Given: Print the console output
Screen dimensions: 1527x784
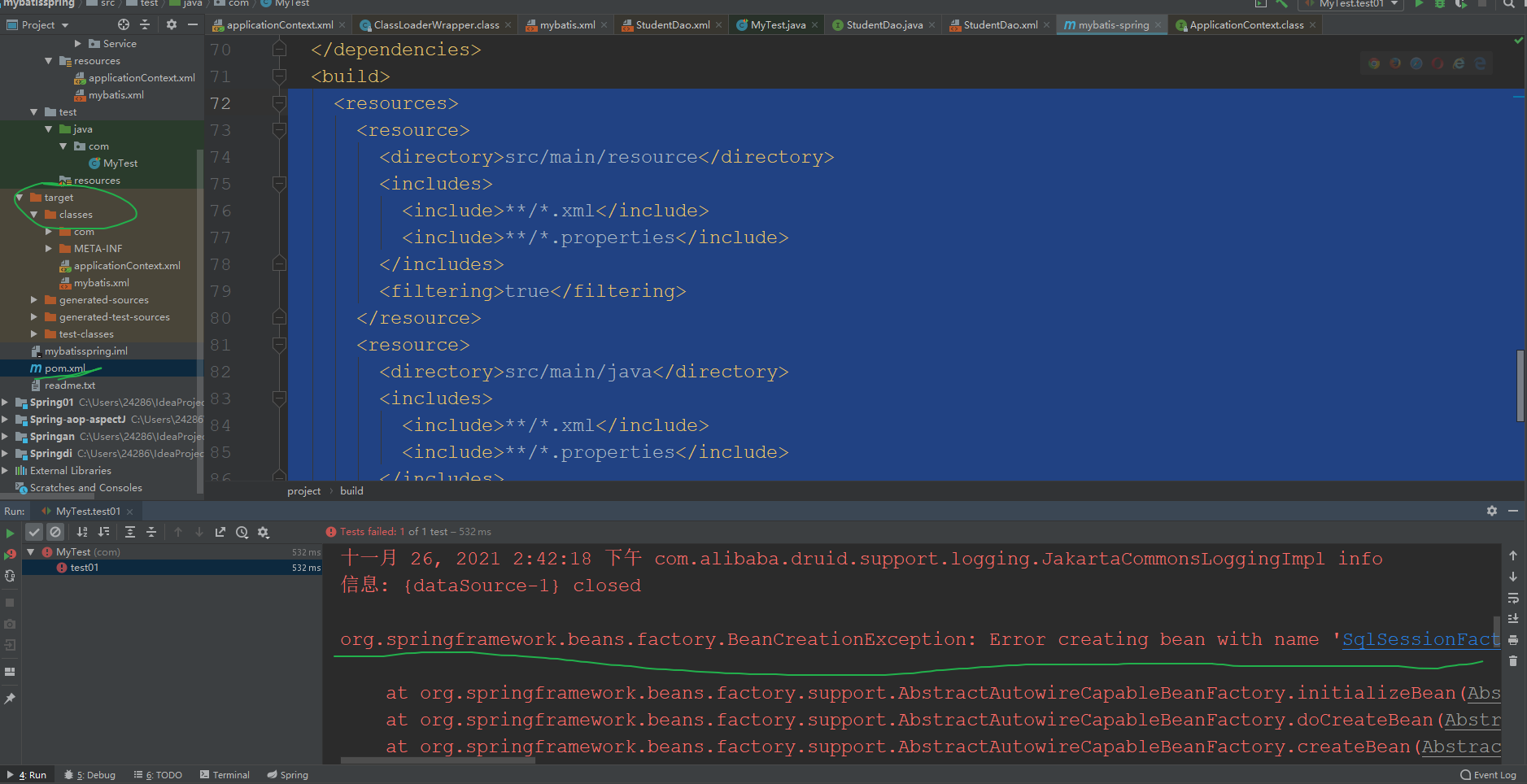Looking at the screenshot, I should 1513,640.
